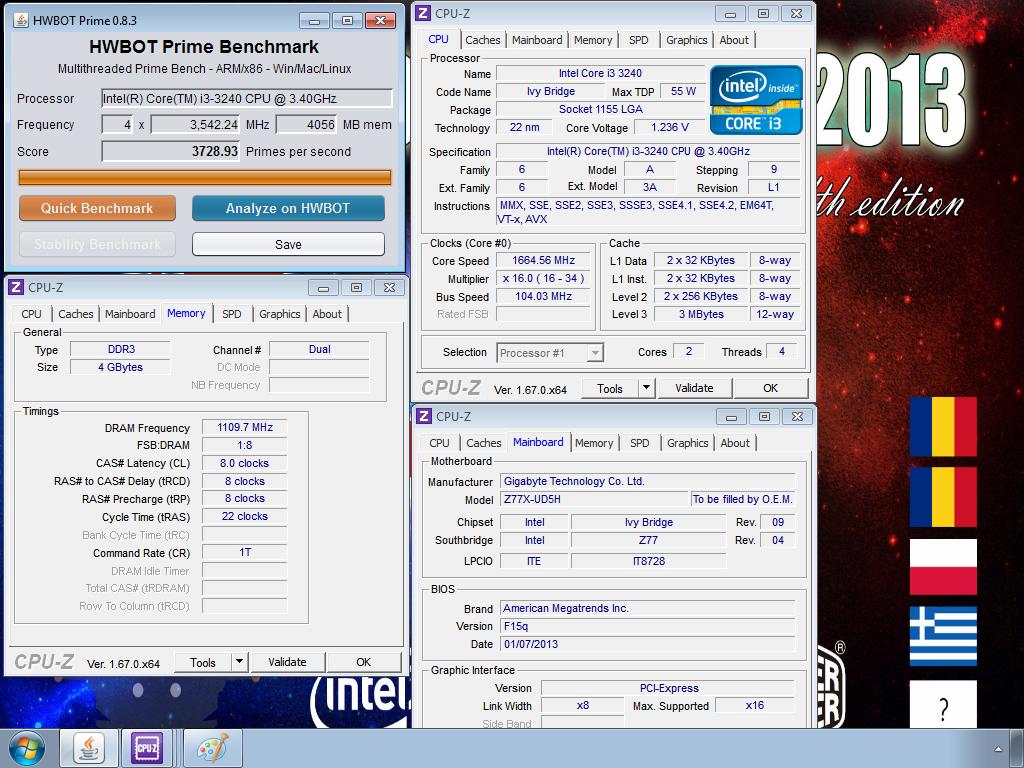The image size is (1024, 768).
Task: Open the Paint taskbar icon
Action: [213, 748]
